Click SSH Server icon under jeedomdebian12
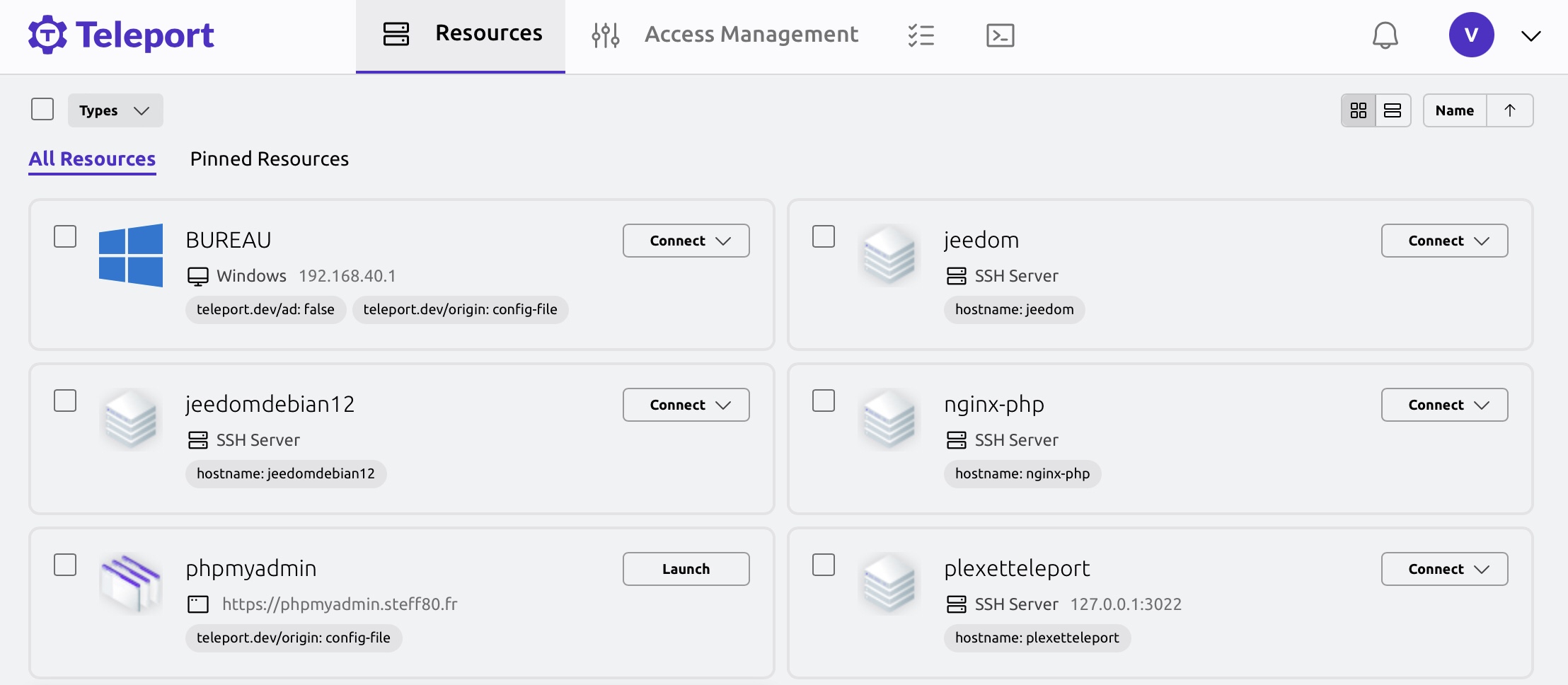The height and width of the screenshot is (685, 1568). [x=198, y=440]
